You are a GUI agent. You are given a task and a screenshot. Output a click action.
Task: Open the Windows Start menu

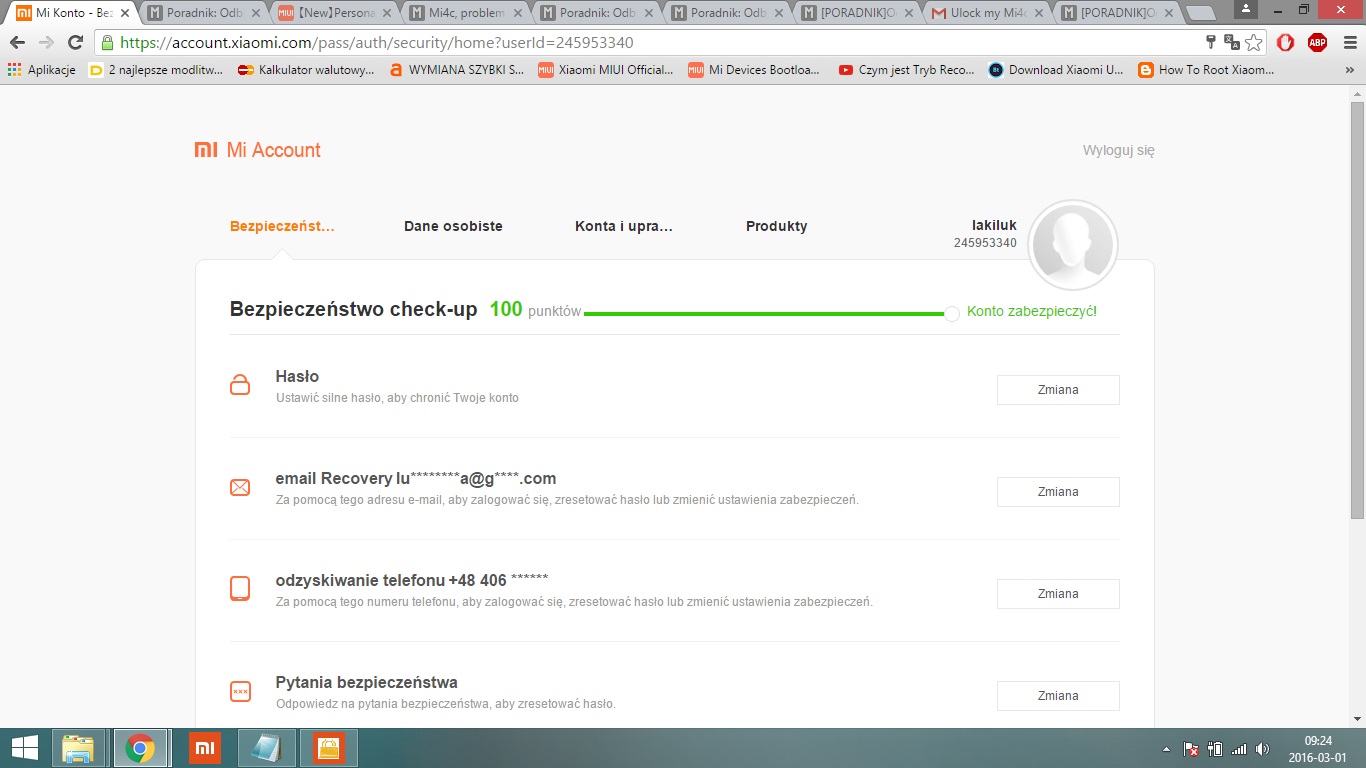24,748
